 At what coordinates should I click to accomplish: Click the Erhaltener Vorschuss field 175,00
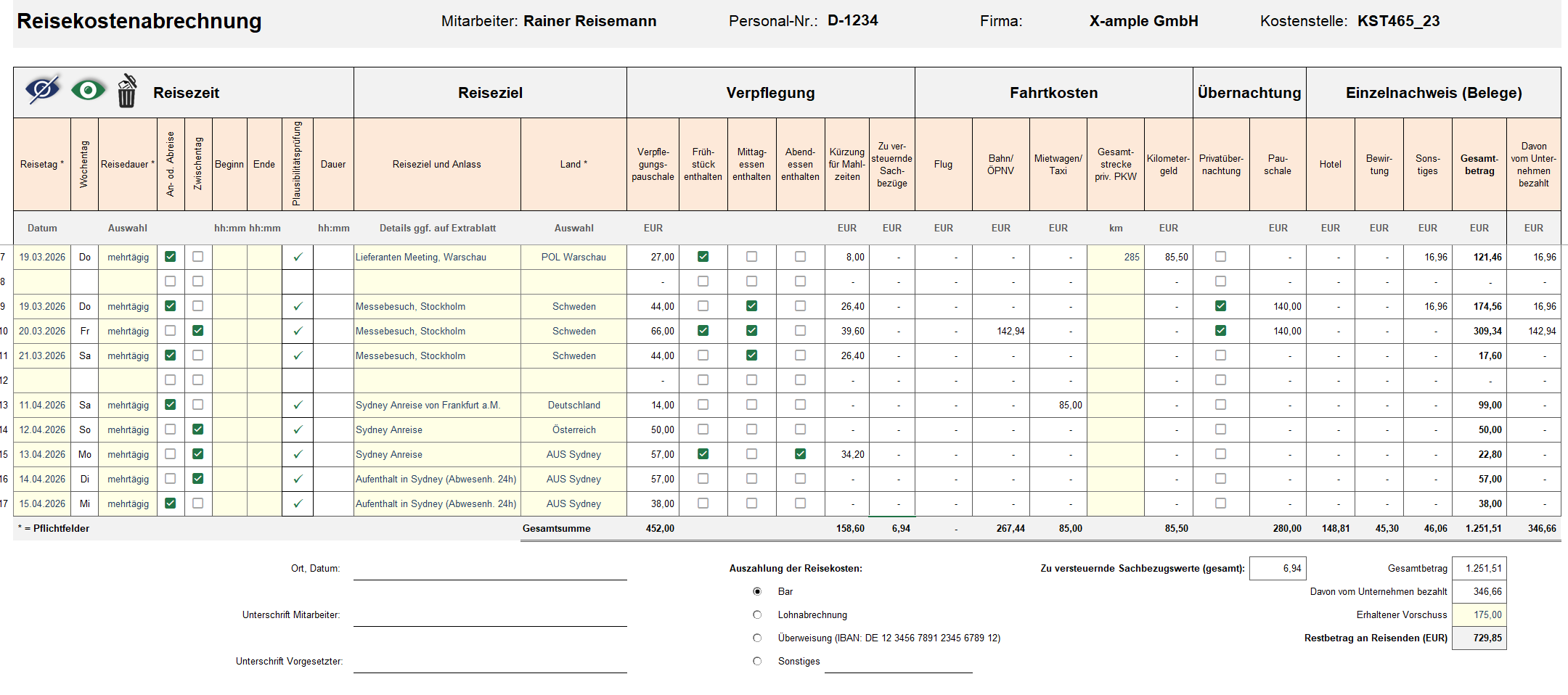[1479, 615]
